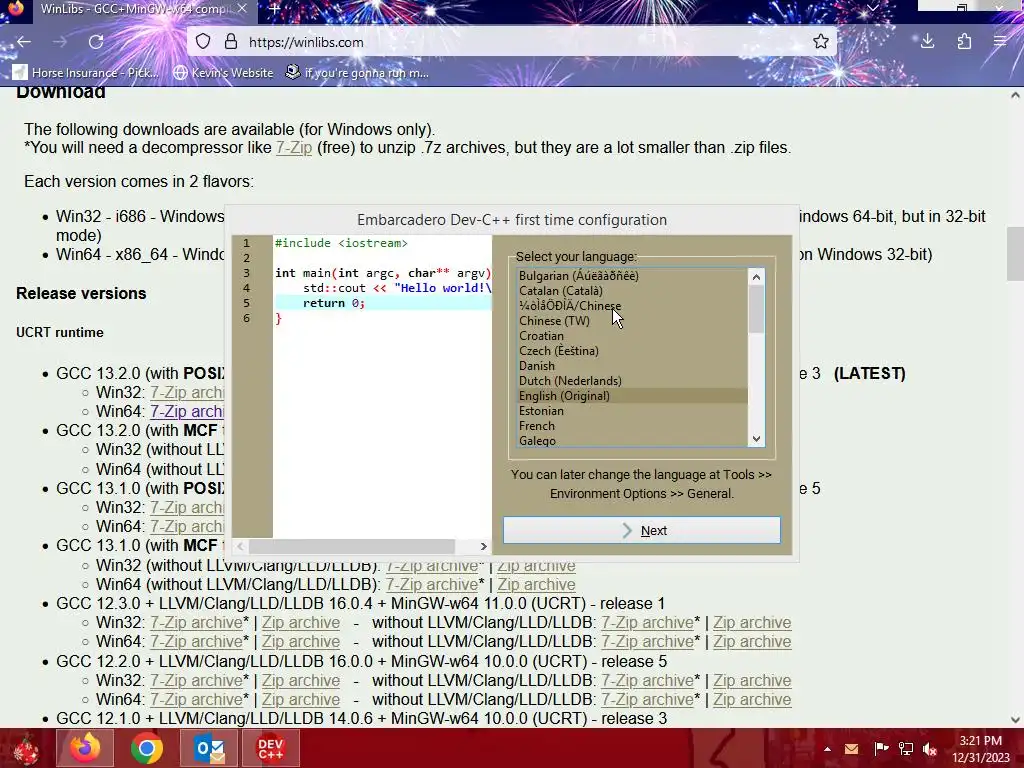Reload the page with the refresh icon
The image size is (1024, 768).
(x=96, y=42)
